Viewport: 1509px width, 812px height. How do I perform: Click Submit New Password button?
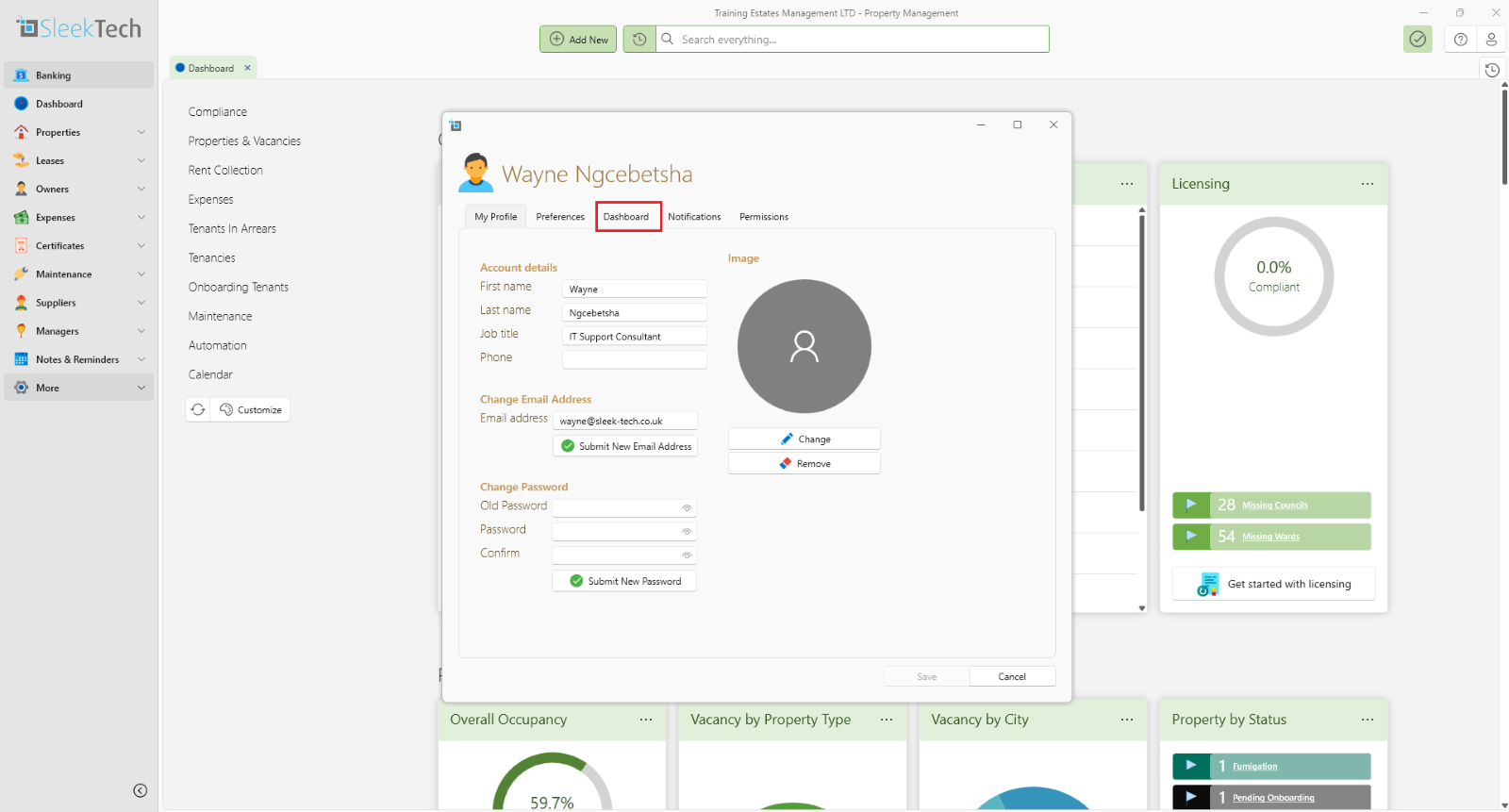point(624,581)
